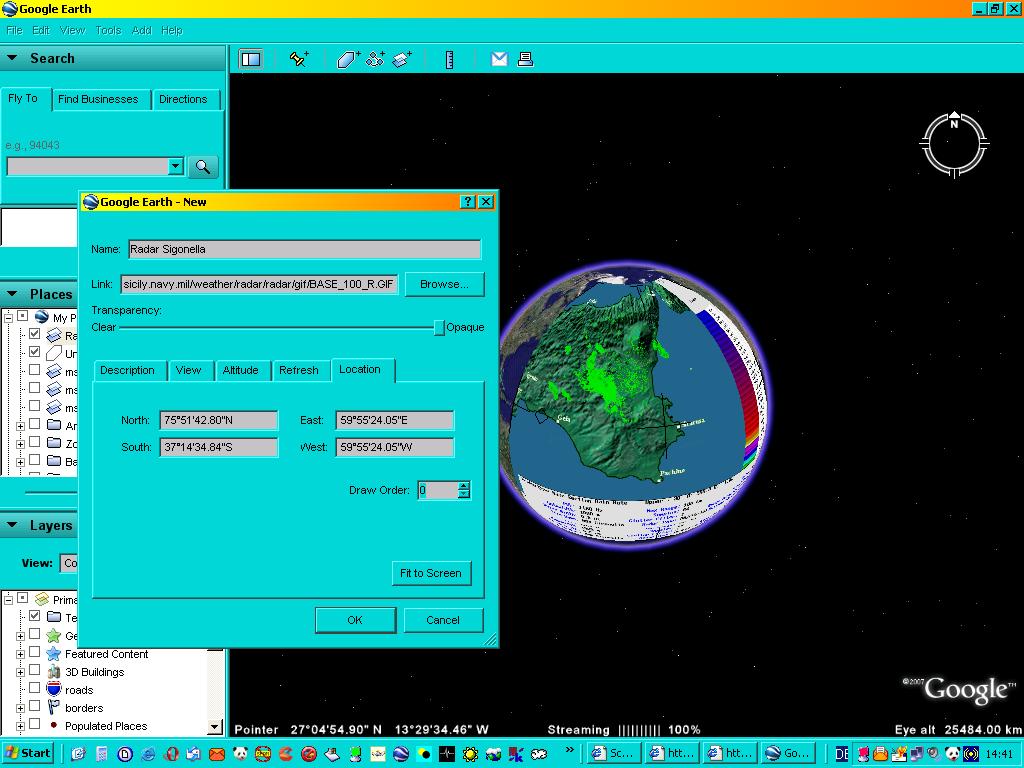The height and width of the screenshot is (768, 1024).
Task: Open the Ruler measuring tool
Action: point(450,60)
